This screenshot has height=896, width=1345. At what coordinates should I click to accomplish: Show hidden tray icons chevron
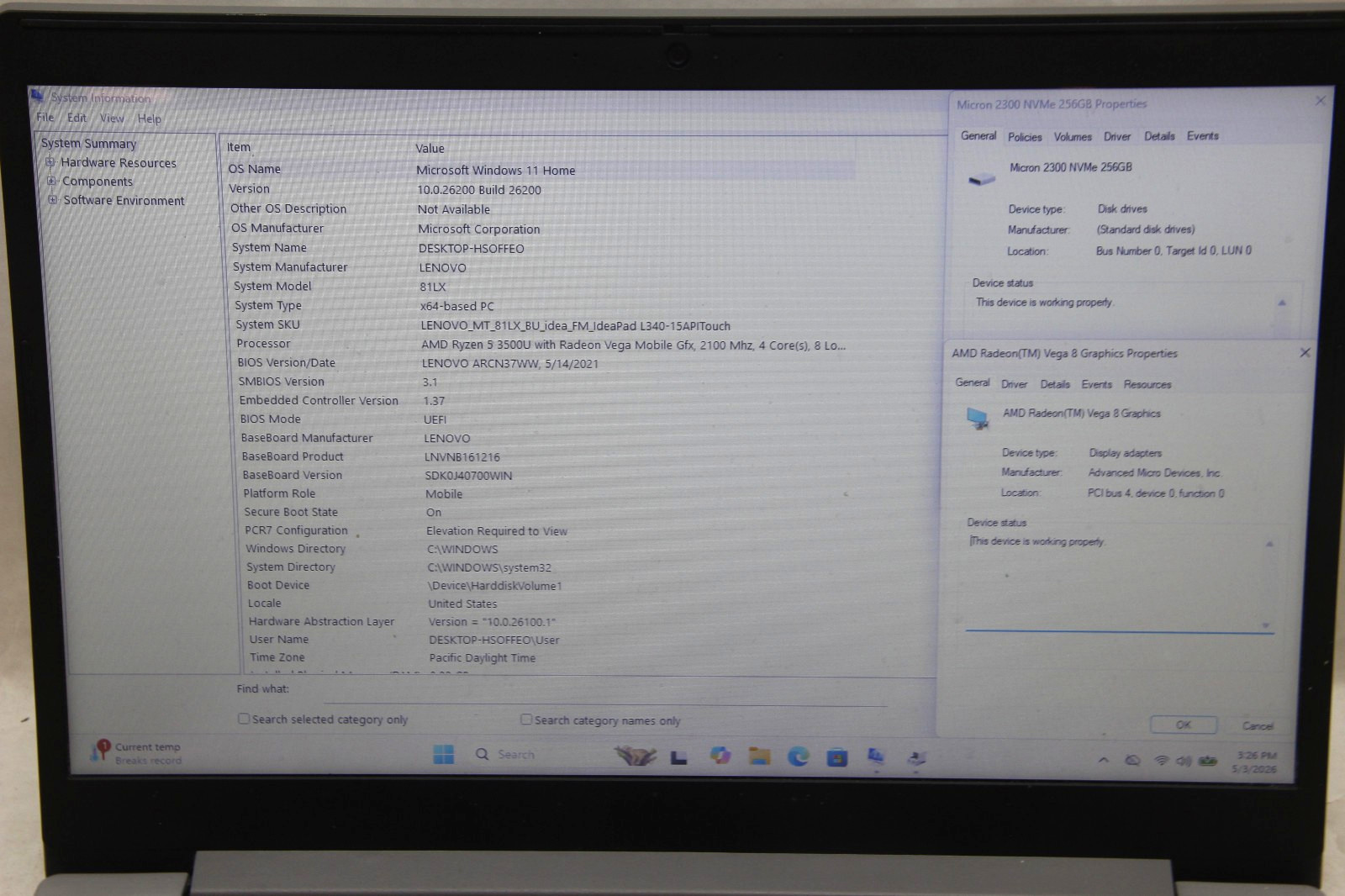pos(1103,760)
